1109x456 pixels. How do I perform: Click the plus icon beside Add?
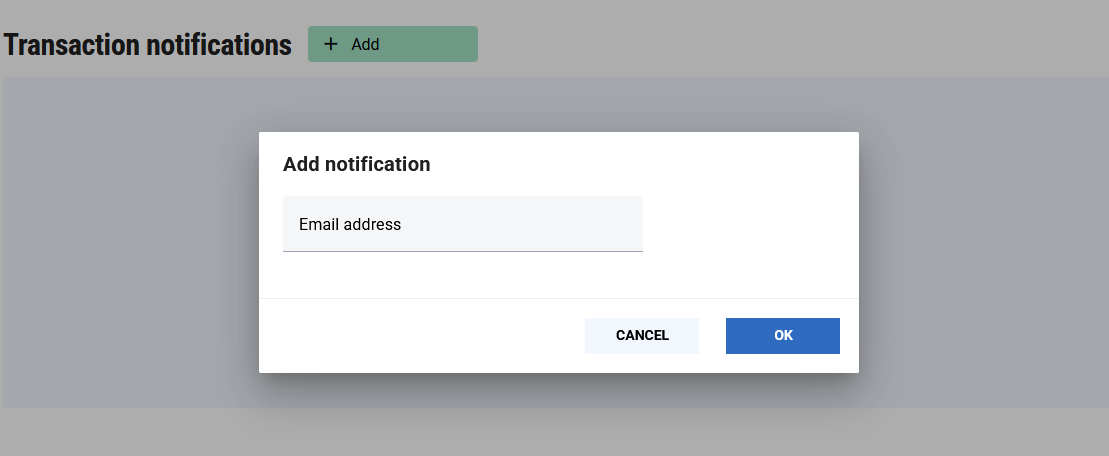(331, 44)
